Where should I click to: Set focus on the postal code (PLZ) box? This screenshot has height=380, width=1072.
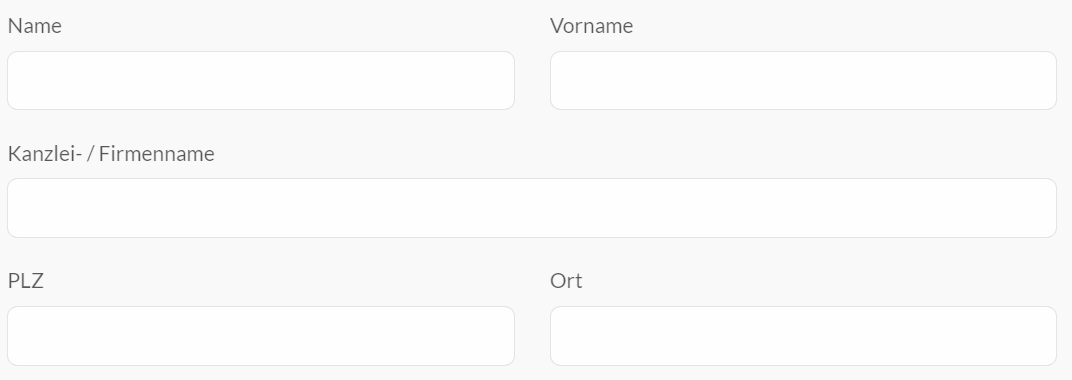pos(260,336)
